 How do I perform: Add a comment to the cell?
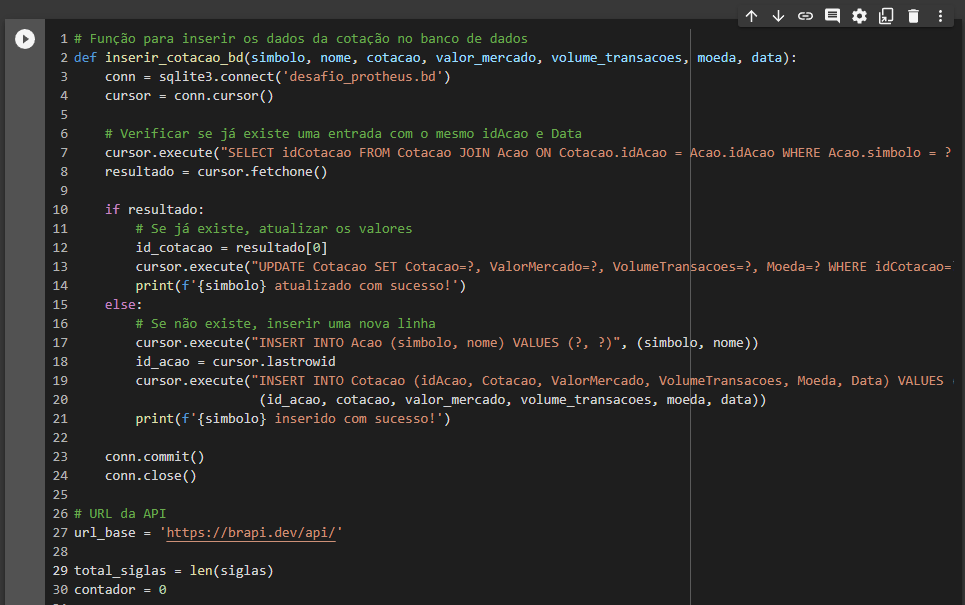pos(832,16)
